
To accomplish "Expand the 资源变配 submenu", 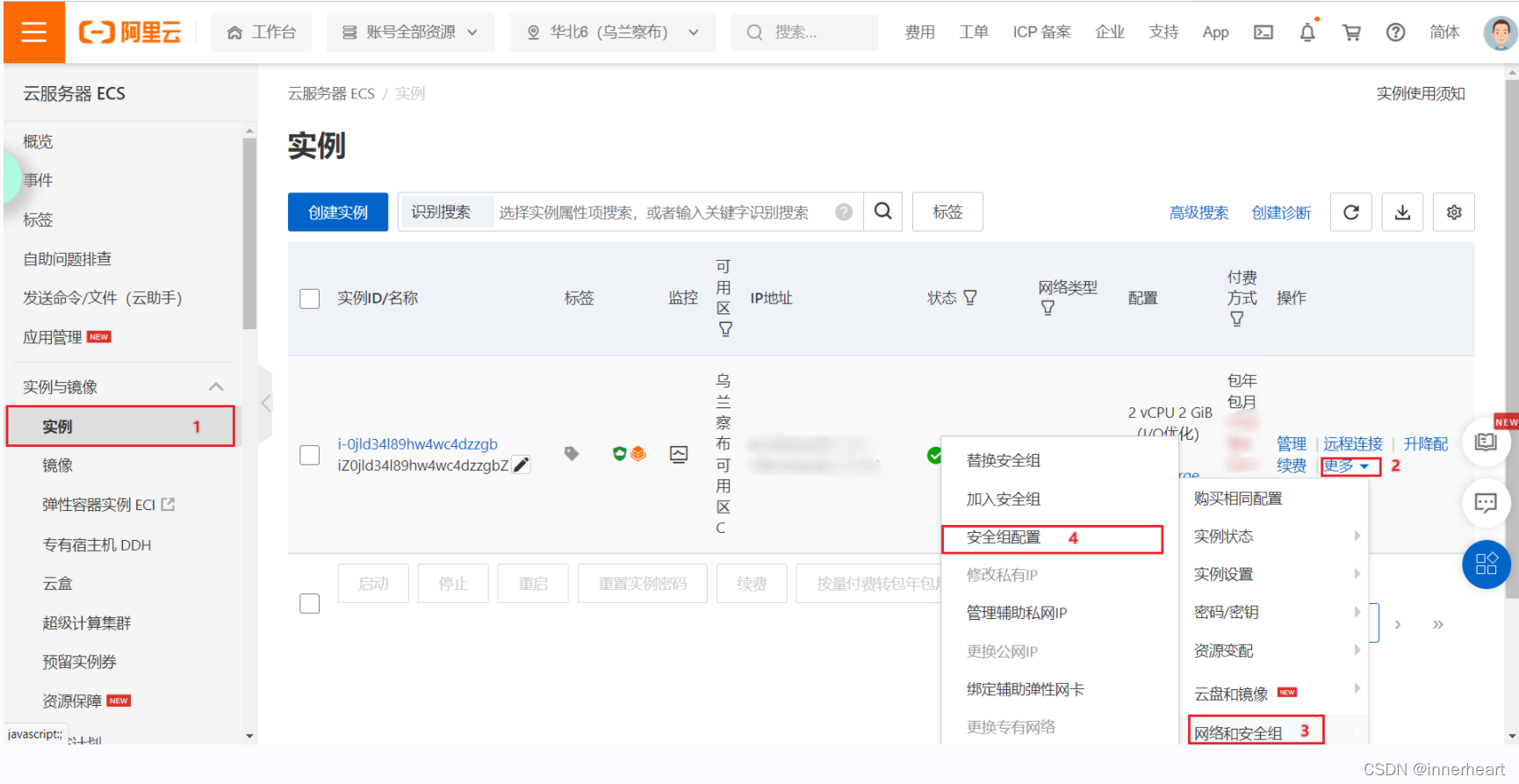I will [x=1274, y=651].
